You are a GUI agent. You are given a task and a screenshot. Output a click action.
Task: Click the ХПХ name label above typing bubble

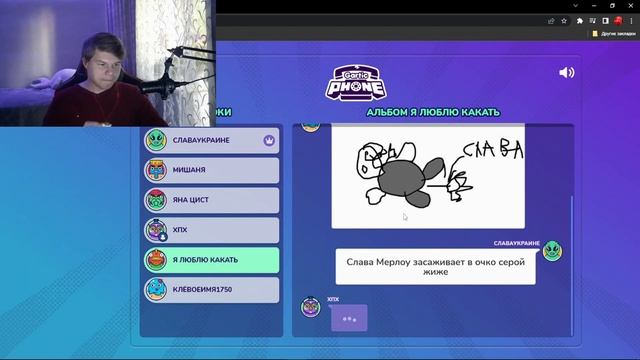(333, 299)
